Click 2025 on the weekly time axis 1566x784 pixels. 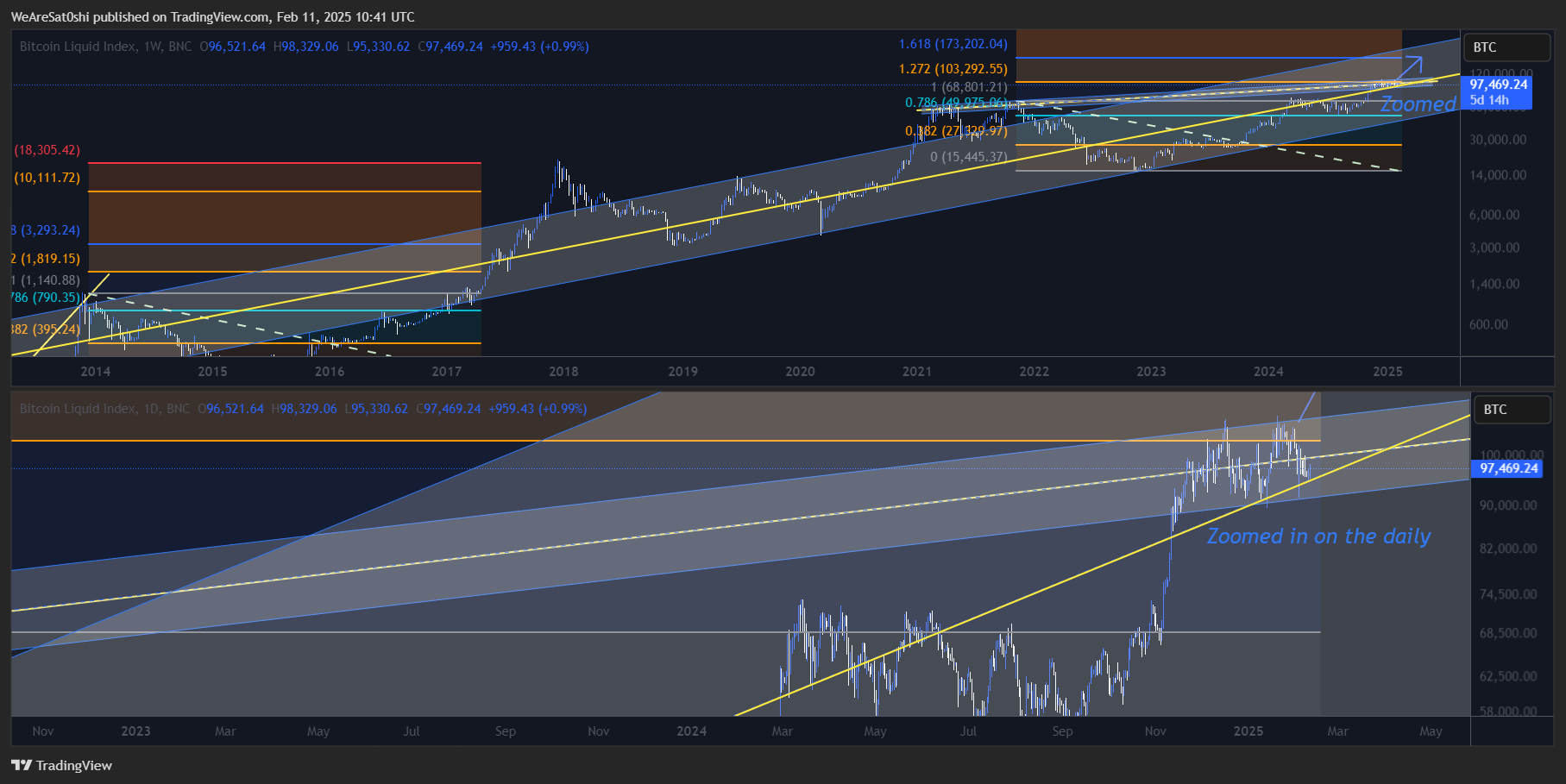(x=1387, y=372)
